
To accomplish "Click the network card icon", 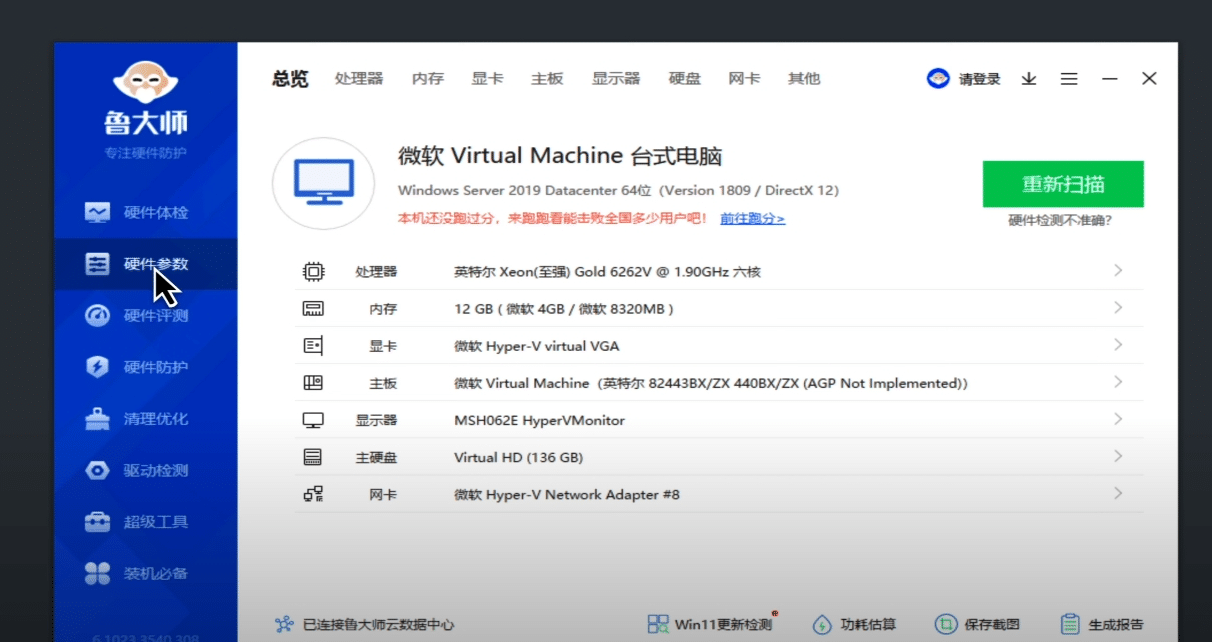I will click(313, 494).
